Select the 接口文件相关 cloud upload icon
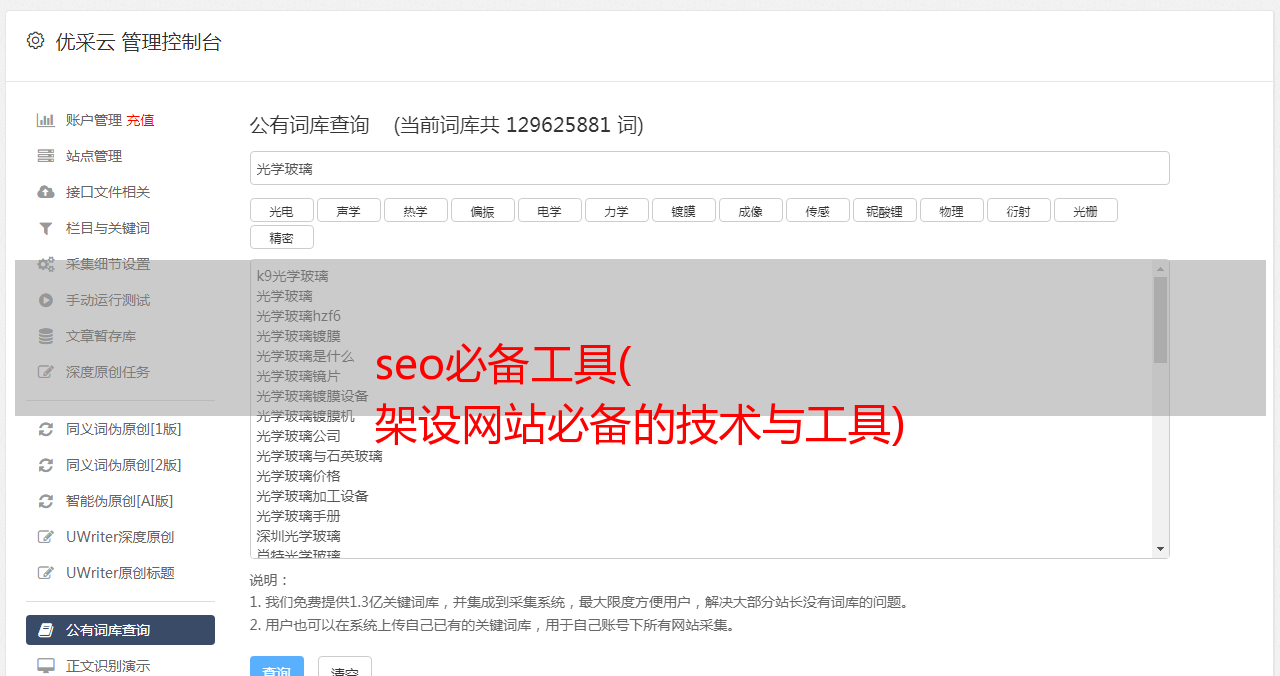The image size is (1280, 676). pyautogui.click(x=45, y=192)
